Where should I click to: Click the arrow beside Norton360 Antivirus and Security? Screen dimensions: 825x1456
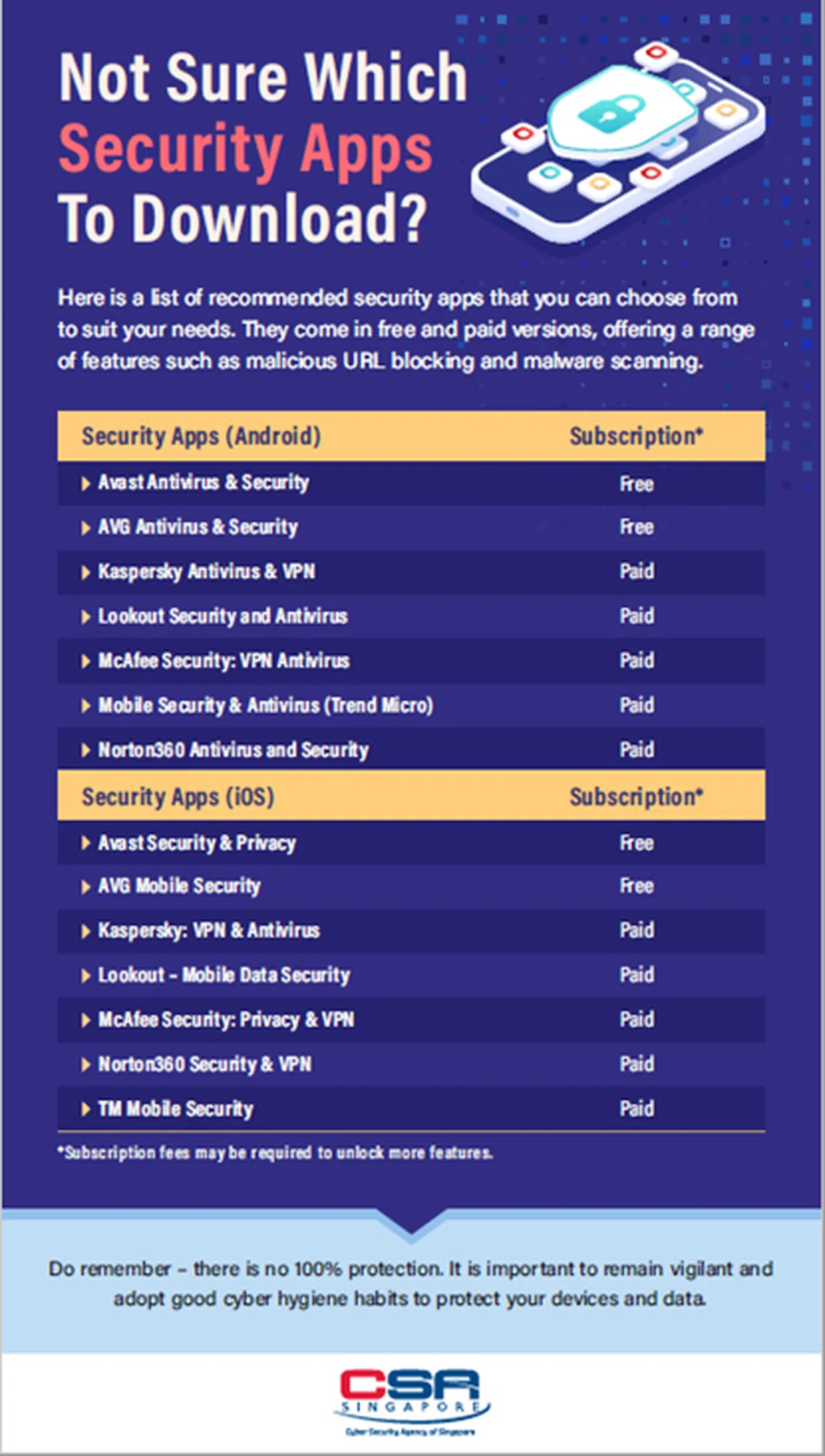(85, 750)
